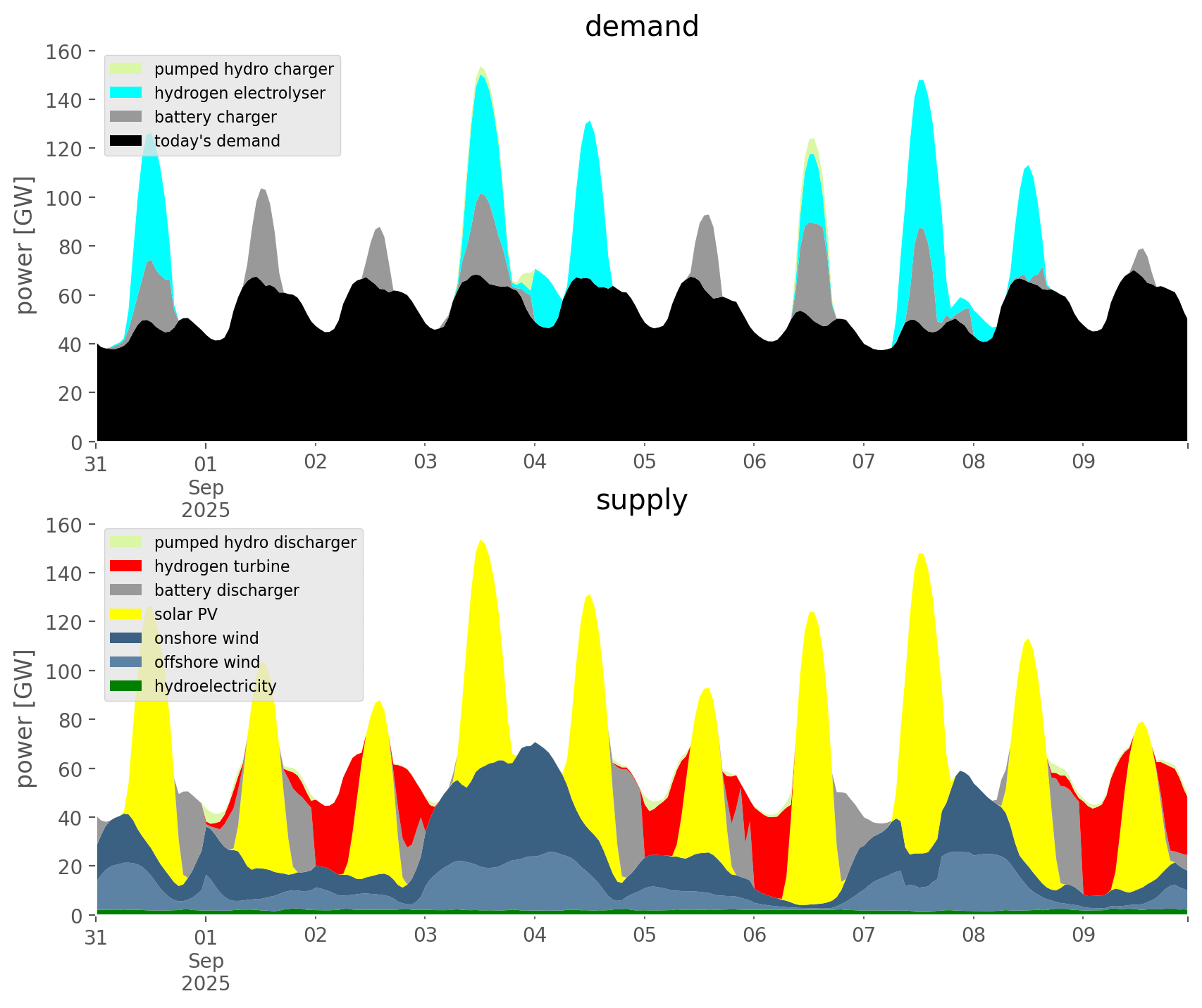Screen dimensions: 1202x1008
Task: Click the cyan hydrogen electrolyser legend swatch
Action: tap(126, 93)
